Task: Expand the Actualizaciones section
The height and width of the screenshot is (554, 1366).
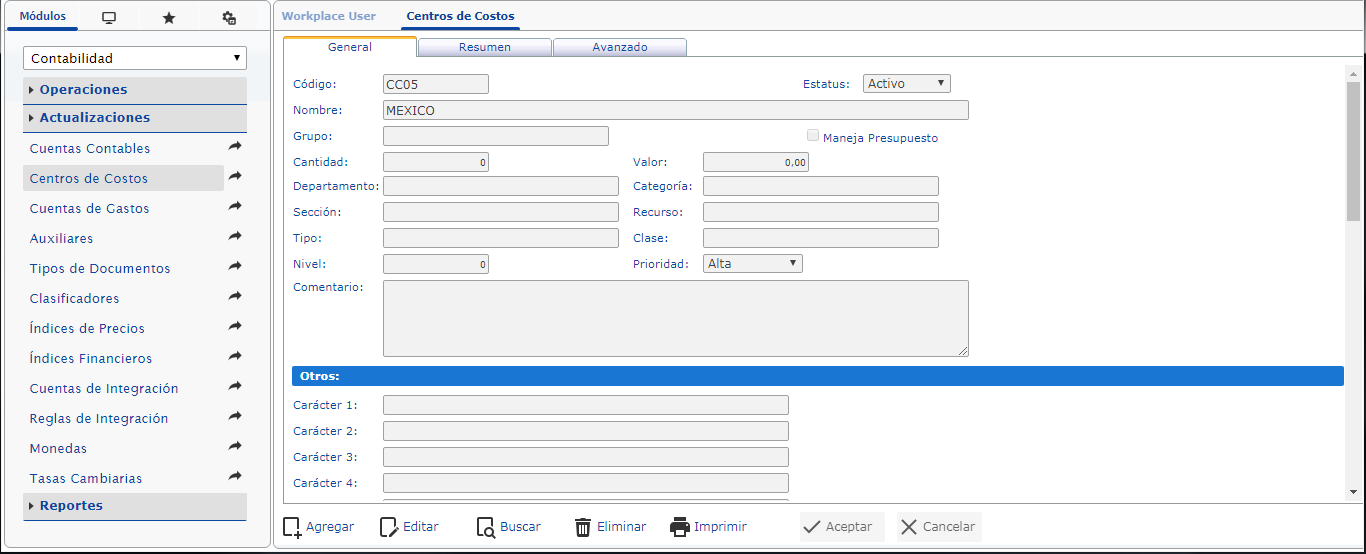Action: 135,118
